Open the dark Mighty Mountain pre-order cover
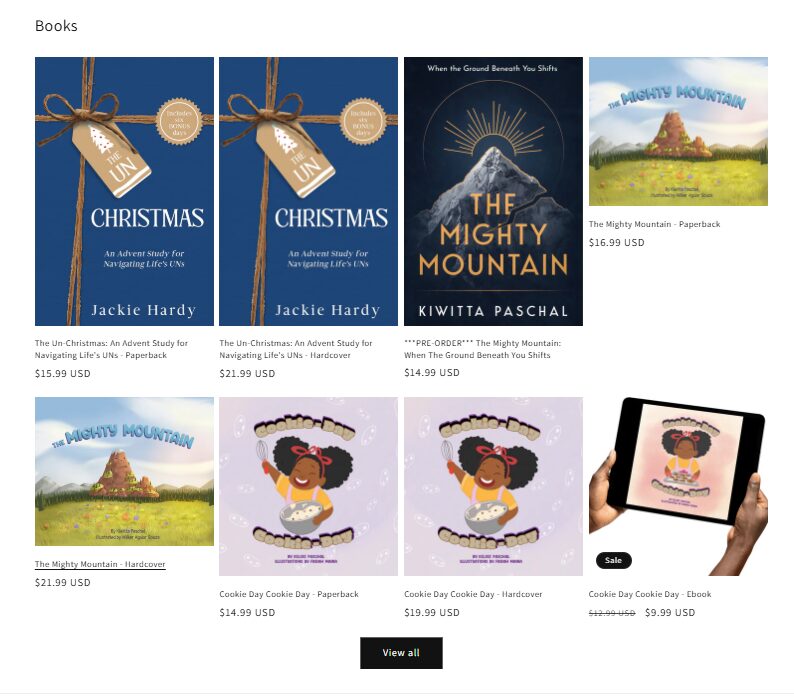794x696 pixels. click(493, 191)
